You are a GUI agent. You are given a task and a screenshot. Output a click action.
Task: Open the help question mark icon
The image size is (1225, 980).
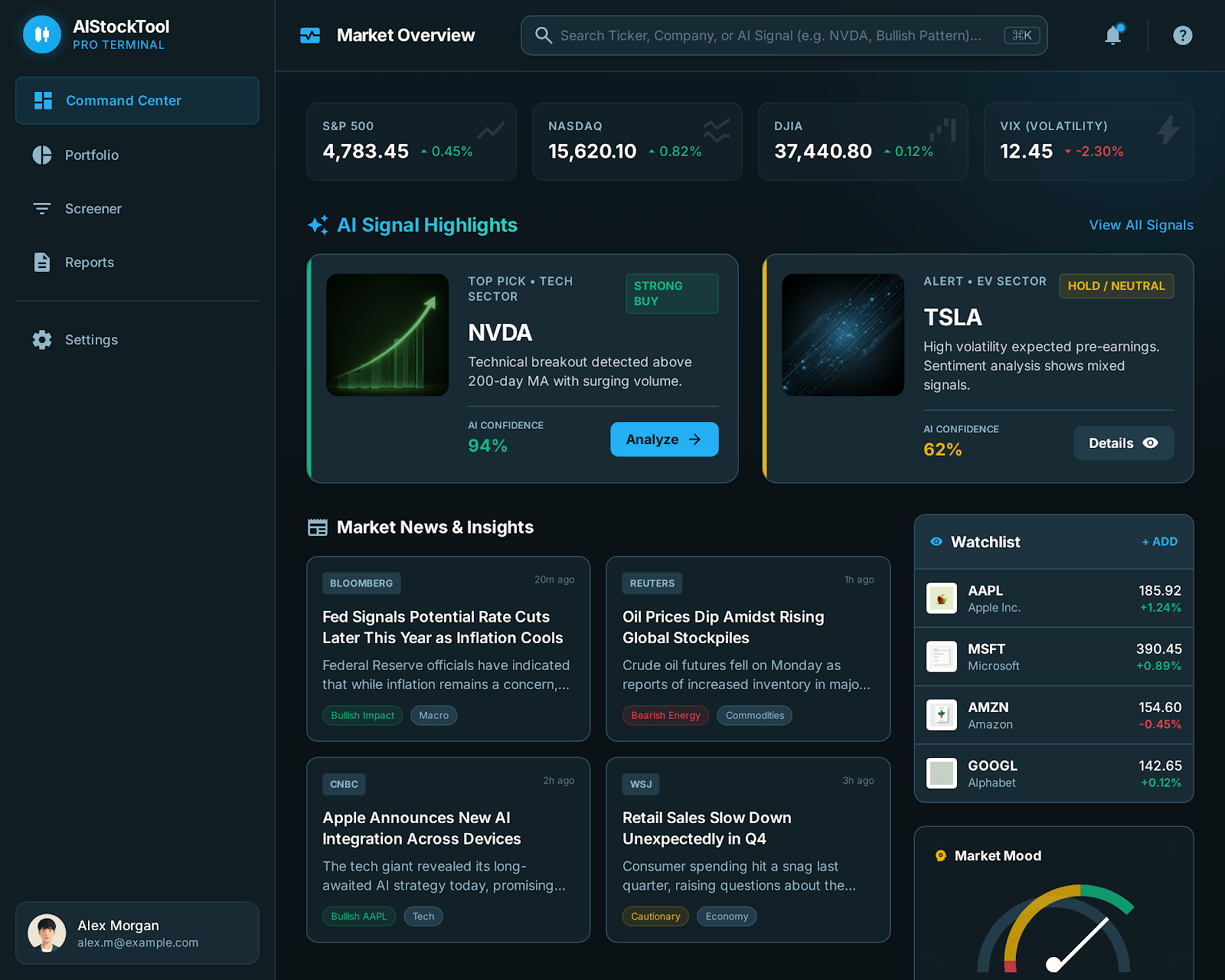coord(1182,35)
